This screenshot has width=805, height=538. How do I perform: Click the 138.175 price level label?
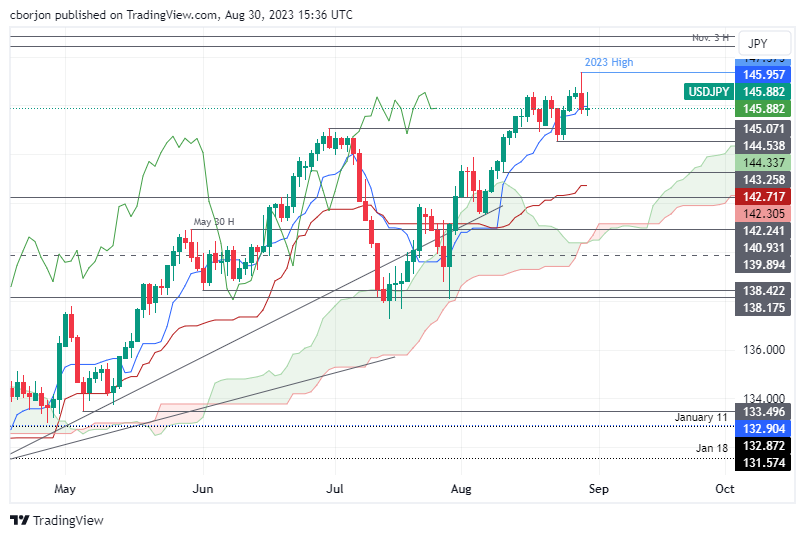coord(765,311)
